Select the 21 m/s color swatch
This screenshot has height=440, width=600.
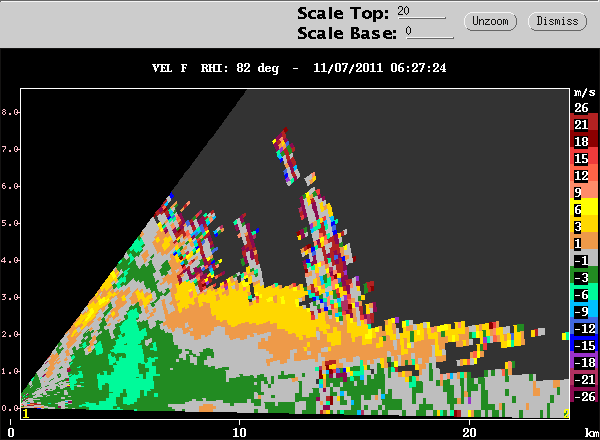(585, 124)
